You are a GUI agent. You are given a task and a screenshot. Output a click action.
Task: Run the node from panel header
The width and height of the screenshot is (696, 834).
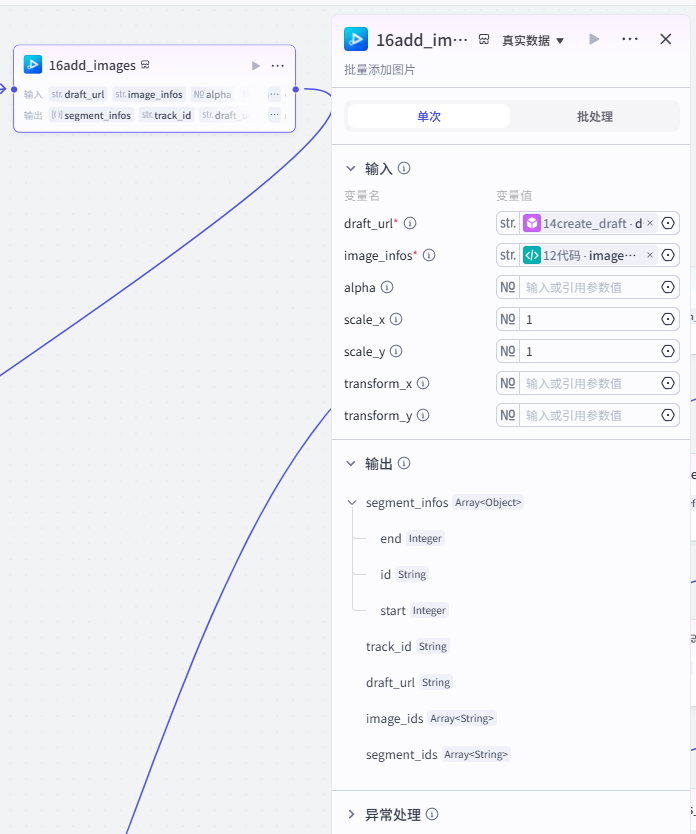point(594,39)
